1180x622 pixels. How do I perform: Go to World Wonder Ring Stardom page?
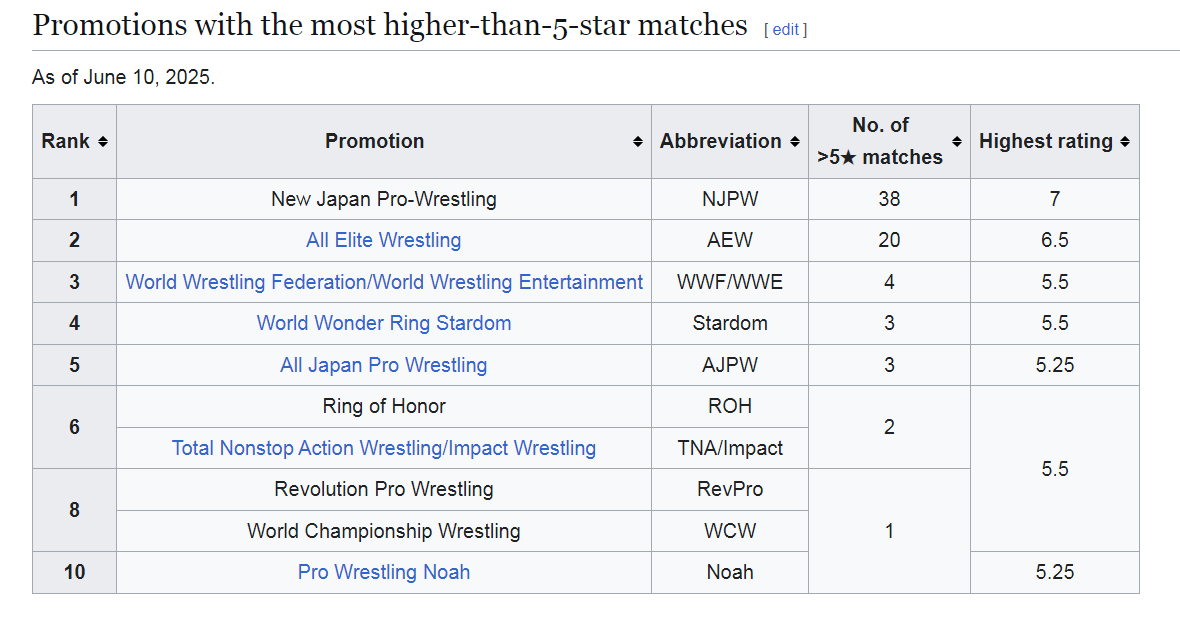(384, 323)
